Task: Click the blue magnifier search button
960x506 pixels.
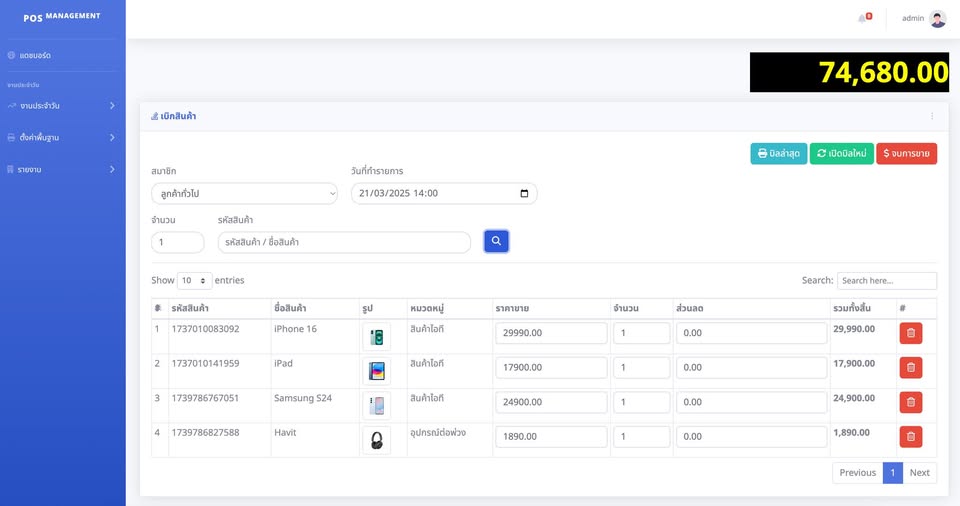Action: 496,241
